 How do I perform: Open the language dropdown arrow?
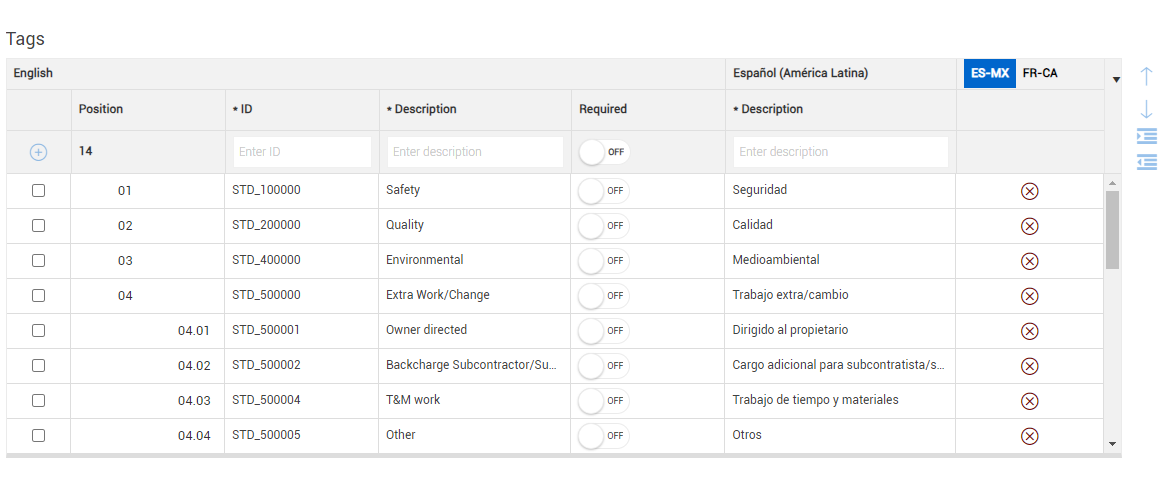tap(1116, 79)
